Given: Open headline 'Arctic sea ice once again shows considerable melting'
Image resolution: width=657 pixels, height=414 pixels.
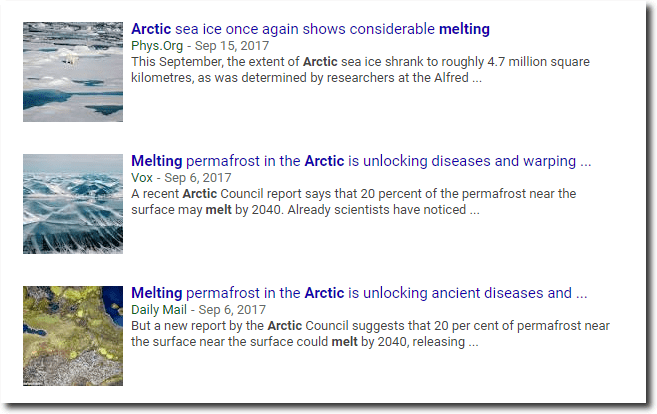Looking at the screenshot, I should (x=310, y=29).
